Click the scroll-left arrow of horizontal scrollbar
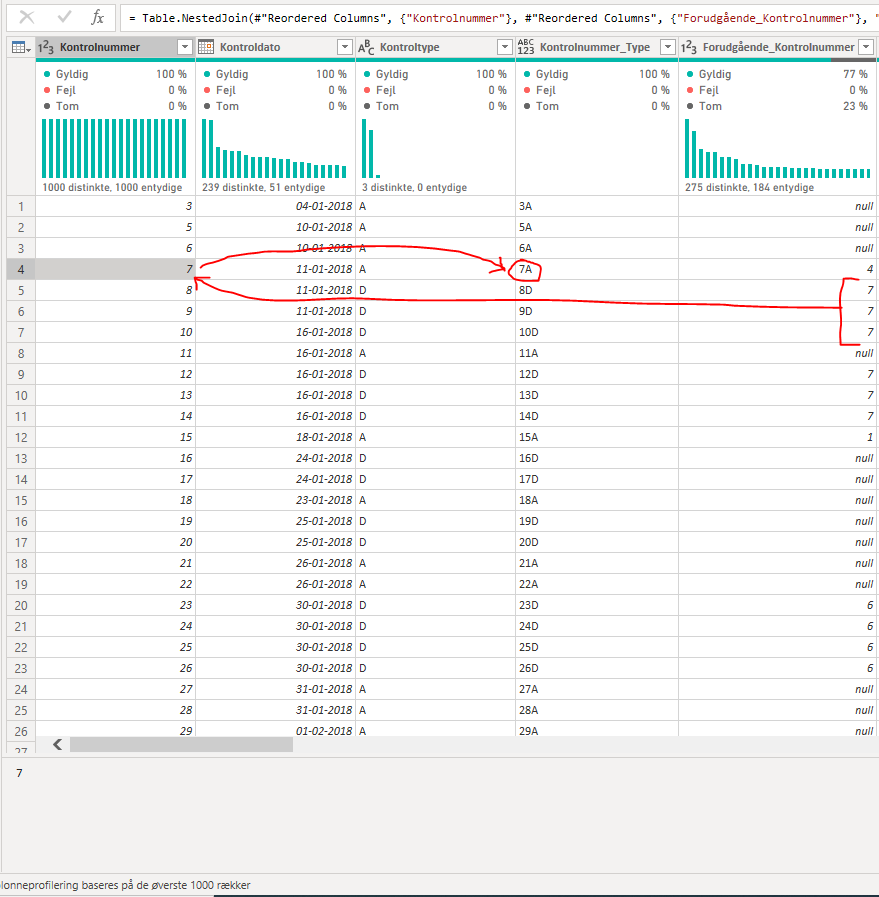879x897 pixels. click(57, 744)
